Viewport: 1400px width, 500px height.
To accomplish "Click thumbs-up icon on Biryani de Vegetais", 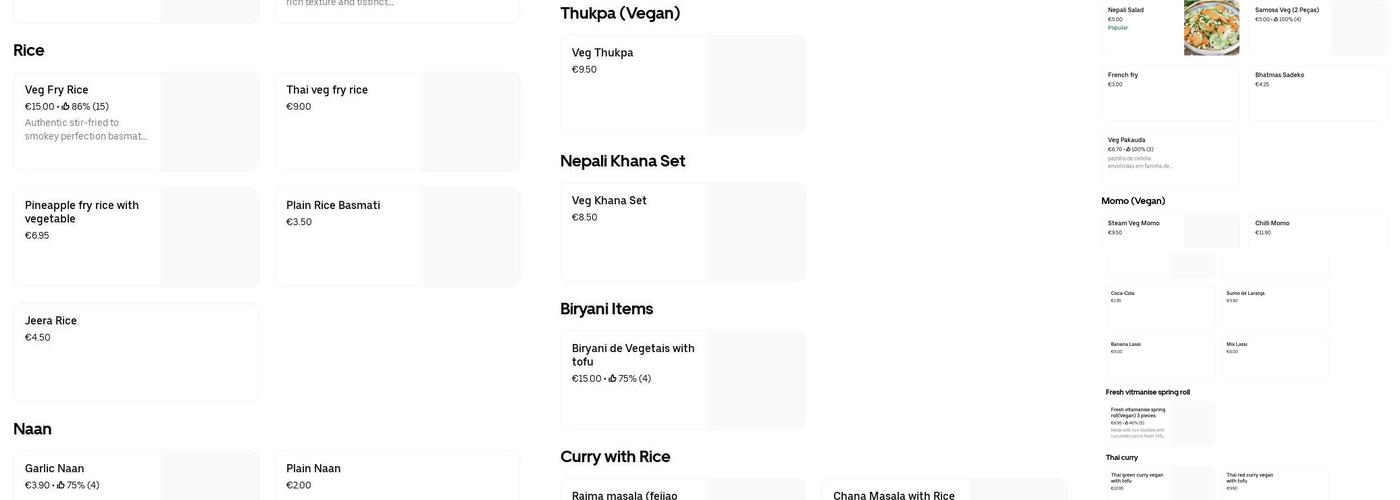I will pyautogui.click(x=613, y=379).
